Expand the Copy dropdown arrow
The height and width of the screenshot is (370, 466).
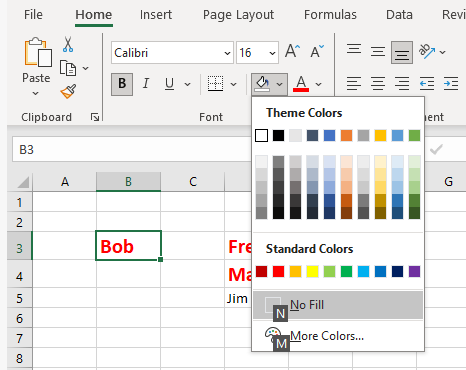click(86, 68)
